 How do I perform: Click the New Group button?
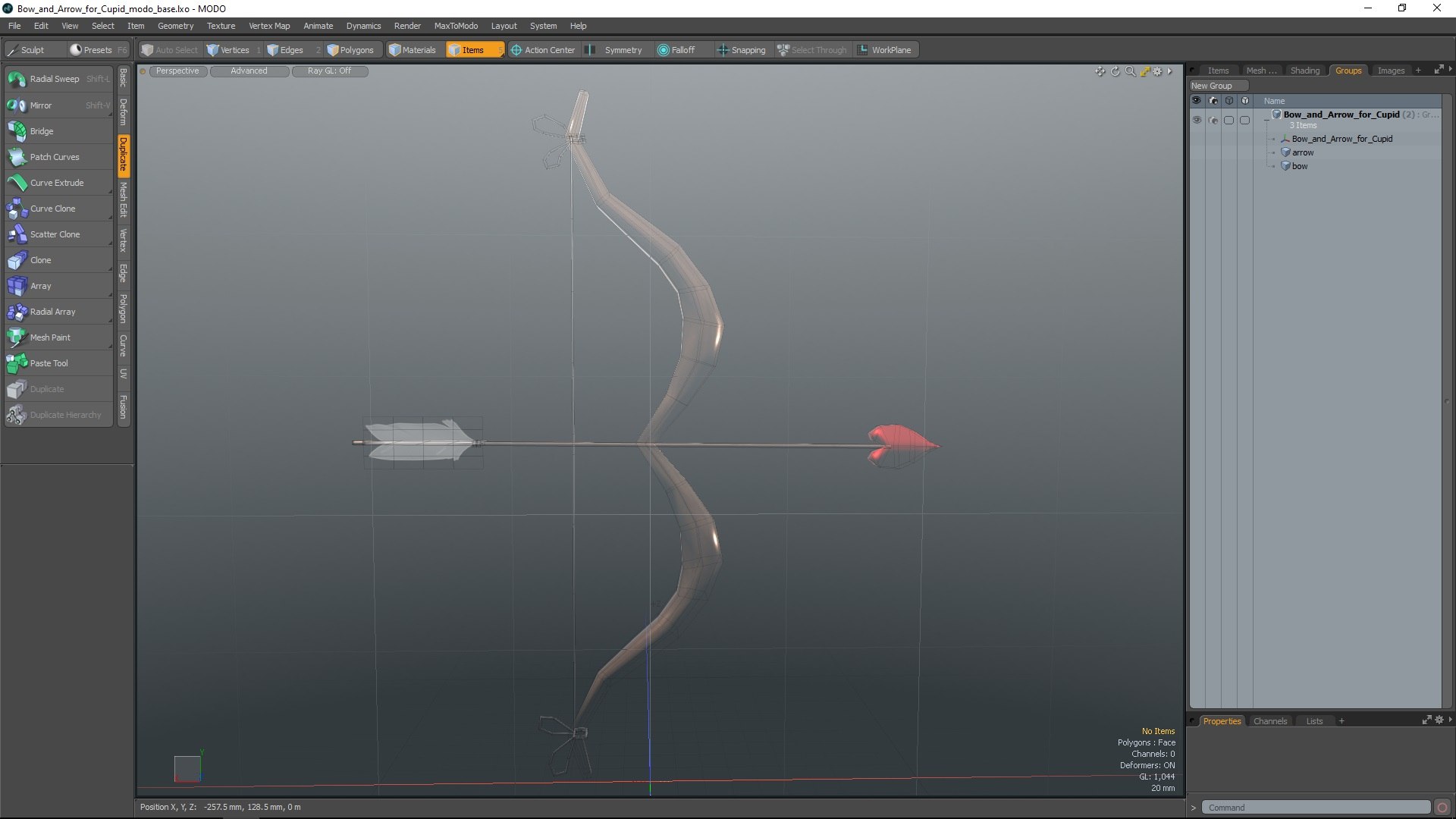point(1219,86)
